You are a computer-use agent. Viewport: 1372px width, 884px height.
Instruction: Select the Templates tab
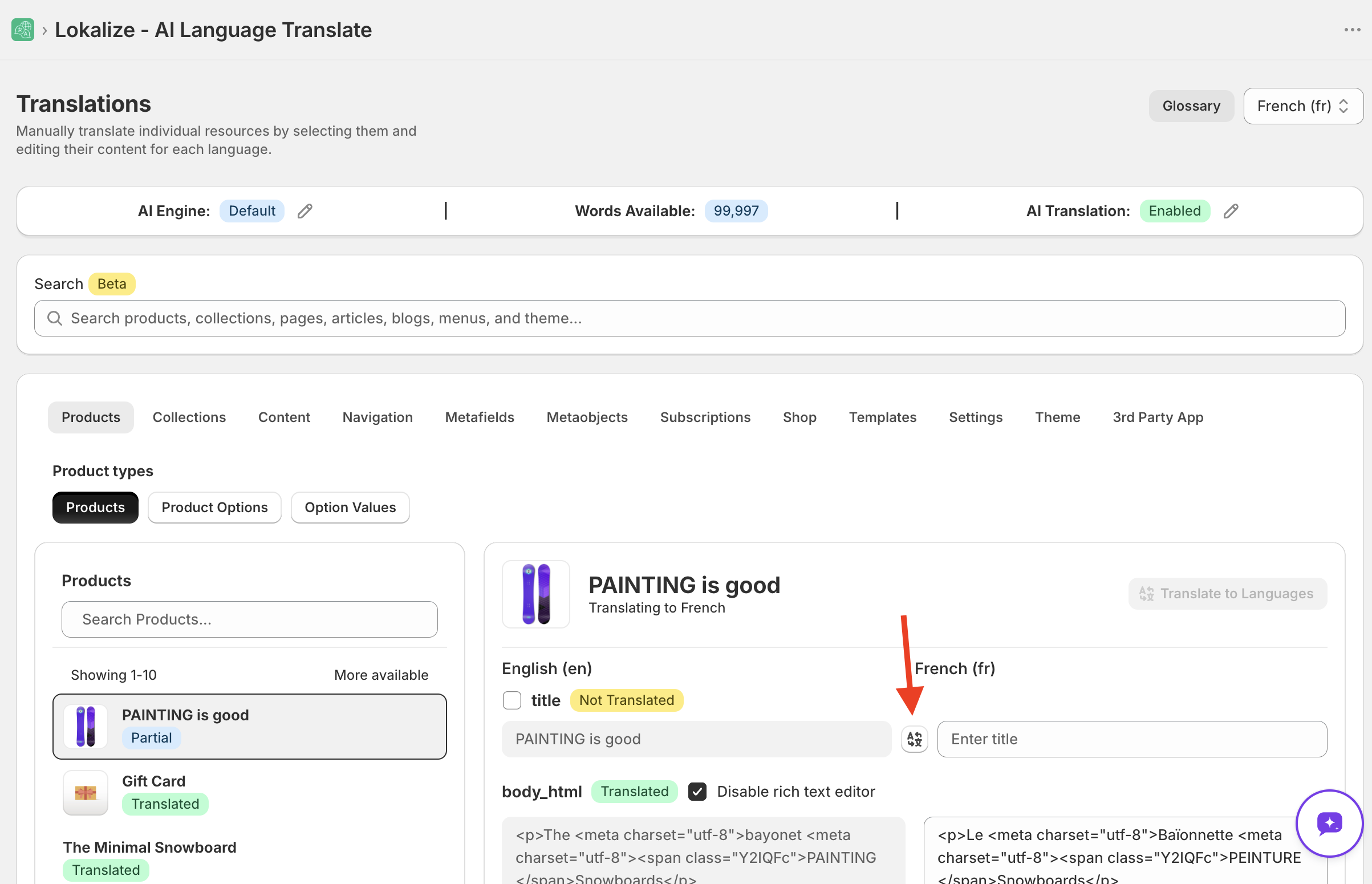[x=883, y=417]
